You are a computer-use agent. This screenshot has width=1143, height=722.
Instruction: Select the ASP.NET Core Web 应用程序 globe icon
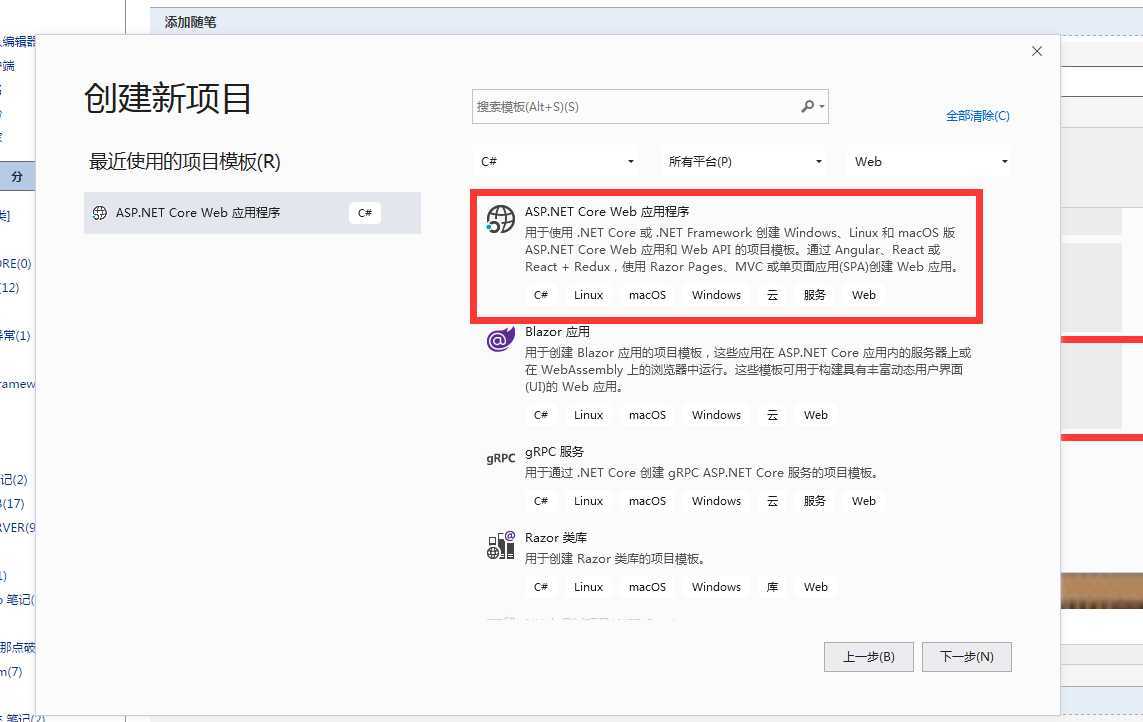point(499,221)
